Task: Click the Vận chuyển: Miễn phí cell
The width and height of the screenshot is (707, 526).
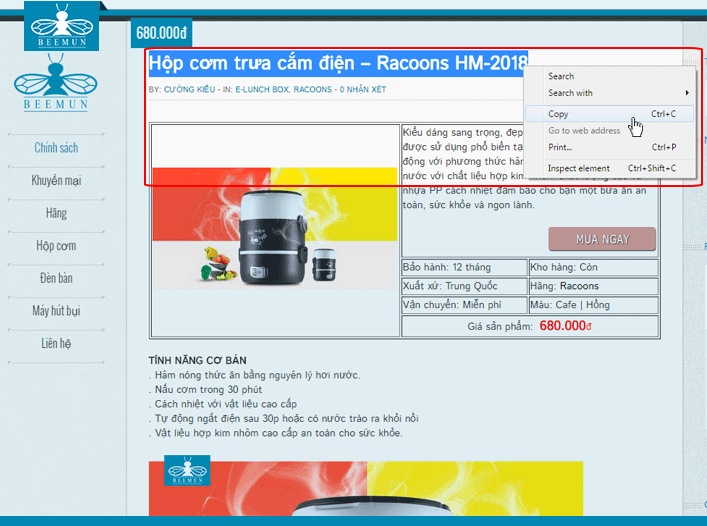Action: tap(464, 305)
